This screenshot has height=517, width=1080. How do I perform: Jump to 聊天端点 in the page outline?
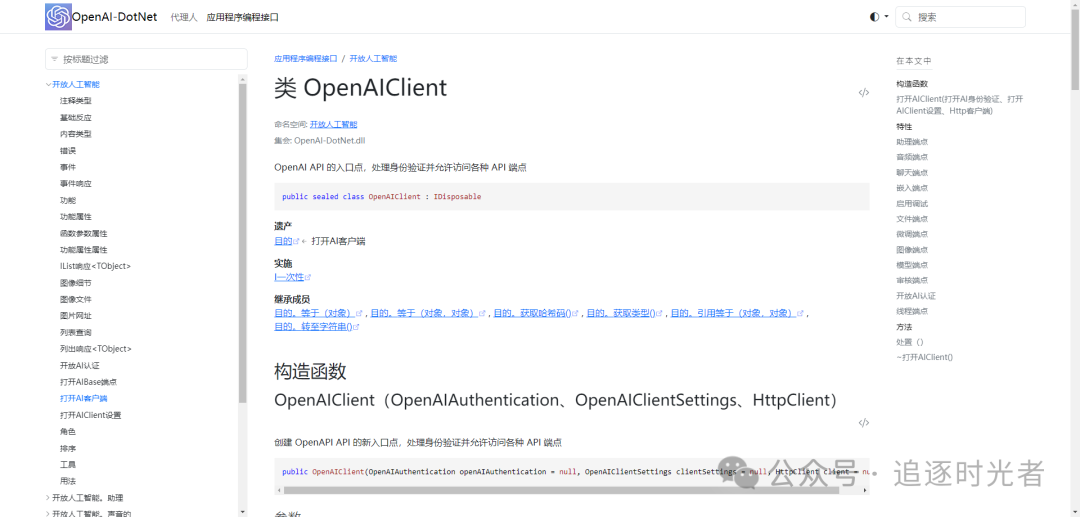tap(912, 173)
